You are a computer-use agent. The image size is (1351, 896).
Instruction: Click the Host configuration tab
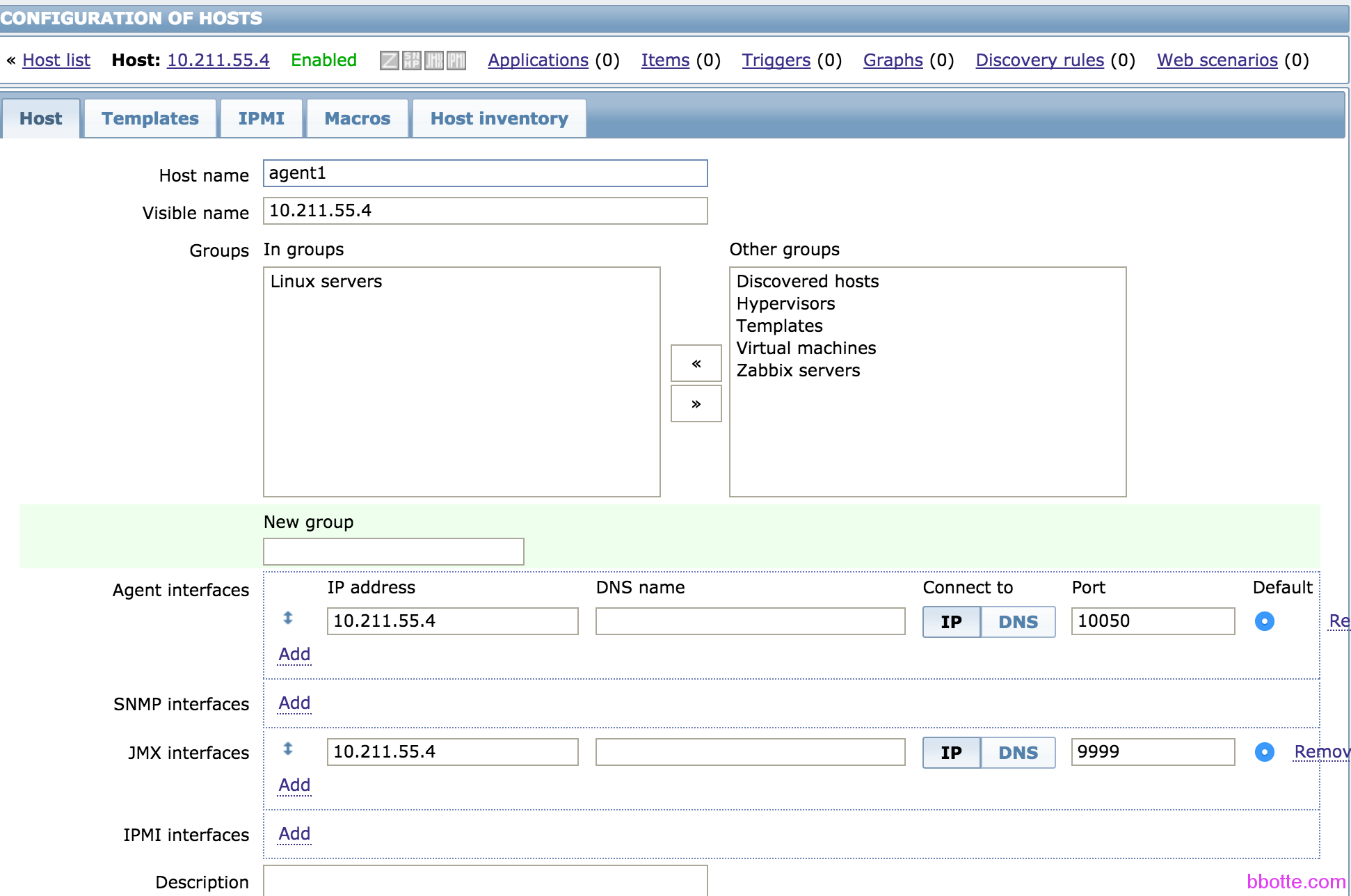(40, 119)
